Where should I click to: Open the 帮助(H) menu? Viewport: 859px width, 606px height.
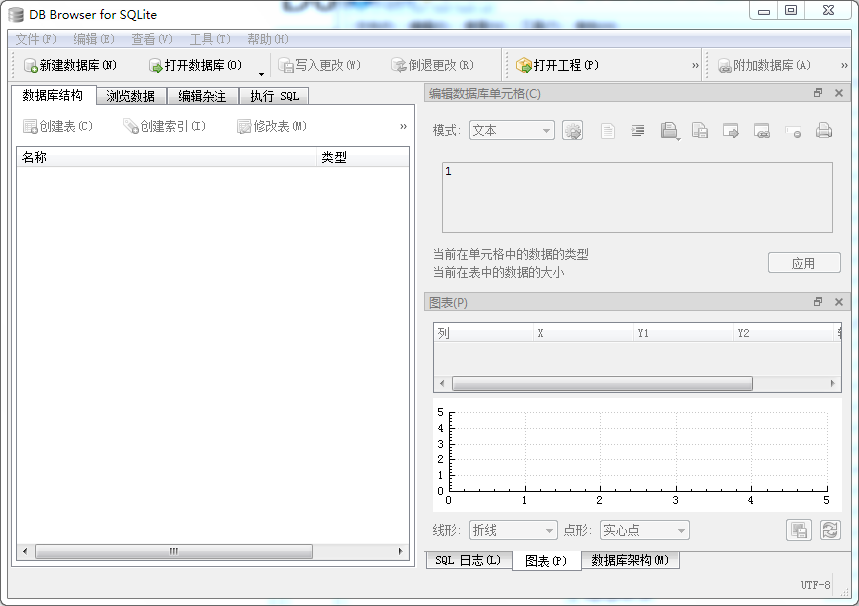[267, 39]
